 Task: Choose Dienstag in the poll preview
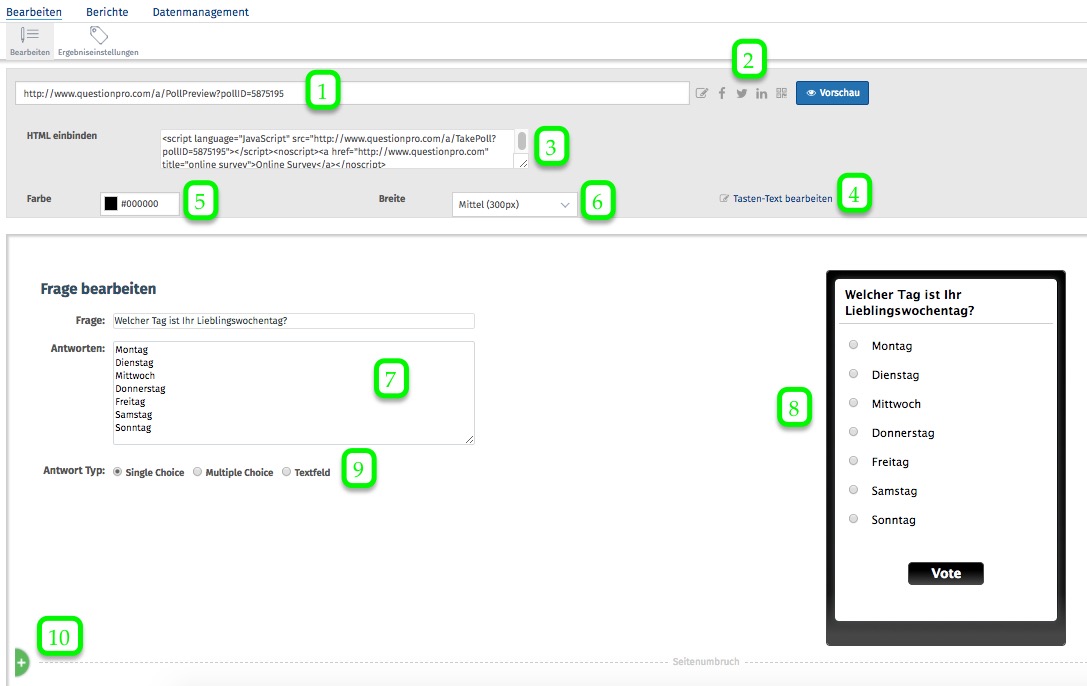click(x=853, y=374)
